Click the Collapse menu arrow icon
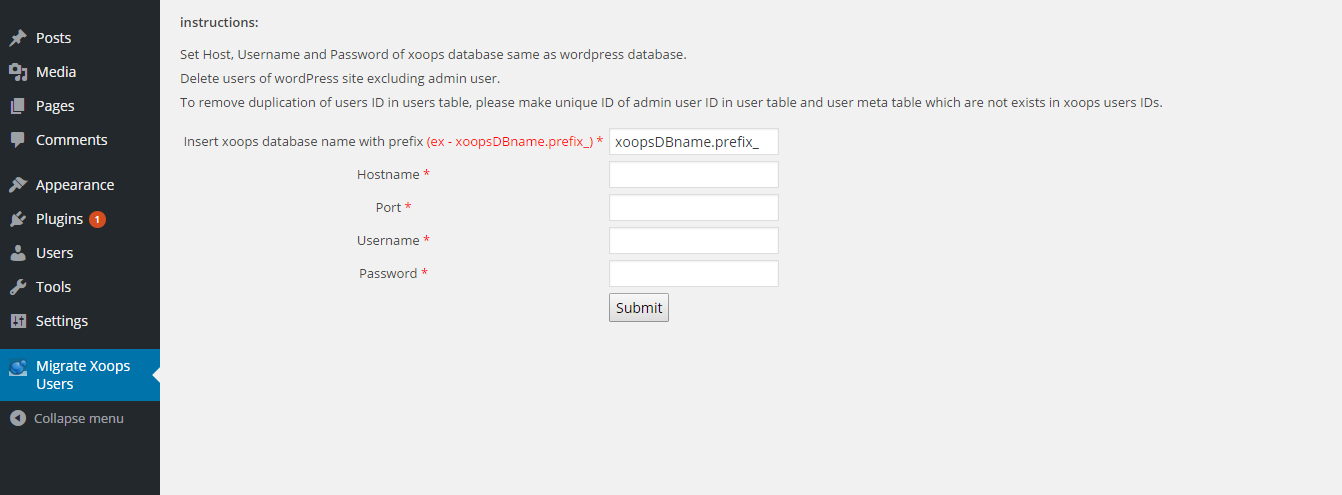1342x495 pixels. 18,418
